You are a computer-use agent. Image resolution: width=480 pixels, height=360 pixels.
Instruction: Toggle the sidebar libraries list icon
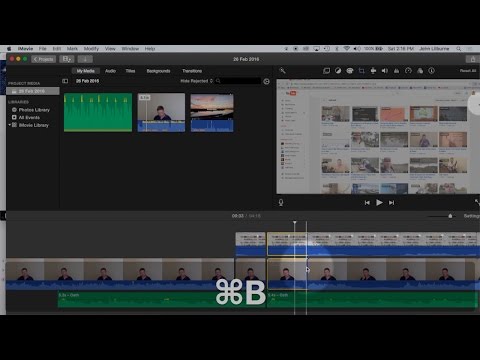65,81
